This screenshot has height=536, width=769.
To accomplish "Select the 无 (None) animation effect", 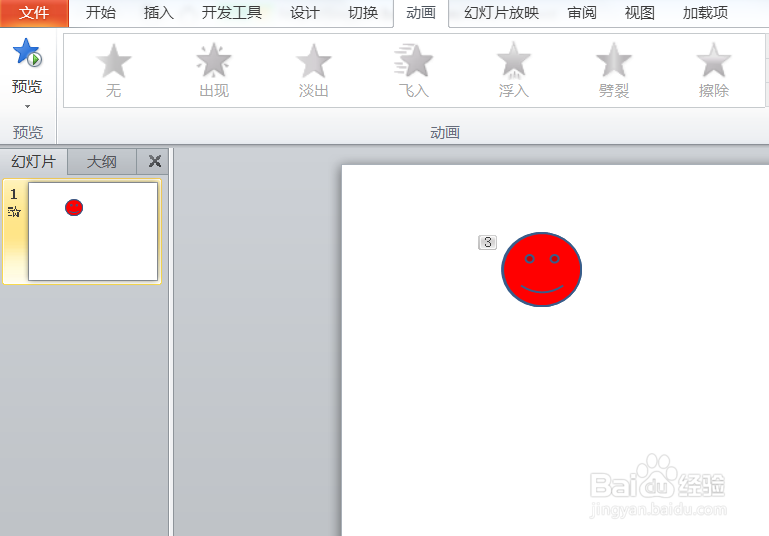I will pyautogui.click(x=113, y=71).
